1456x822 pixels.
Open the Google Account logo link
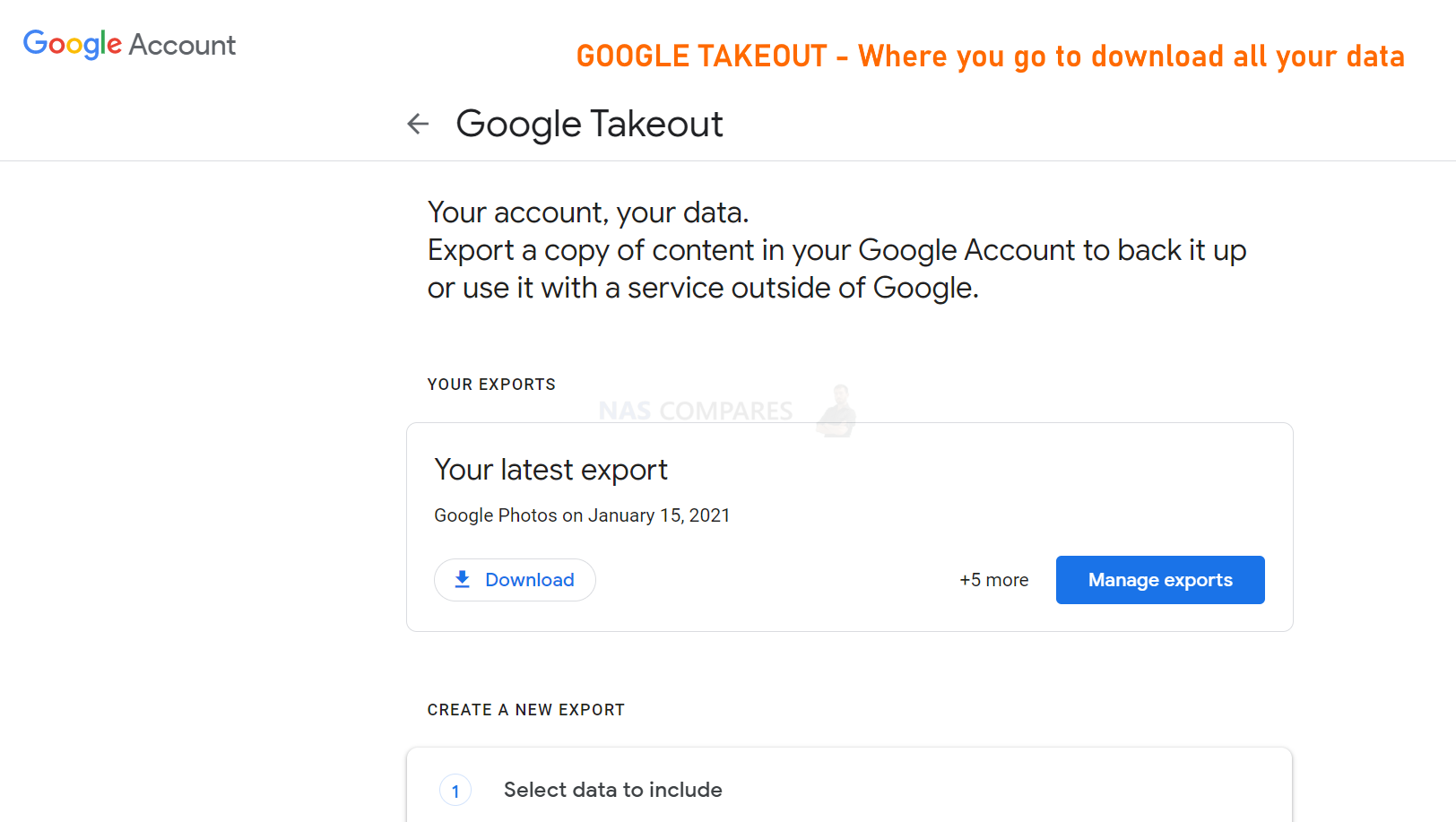tap(129, 44)
